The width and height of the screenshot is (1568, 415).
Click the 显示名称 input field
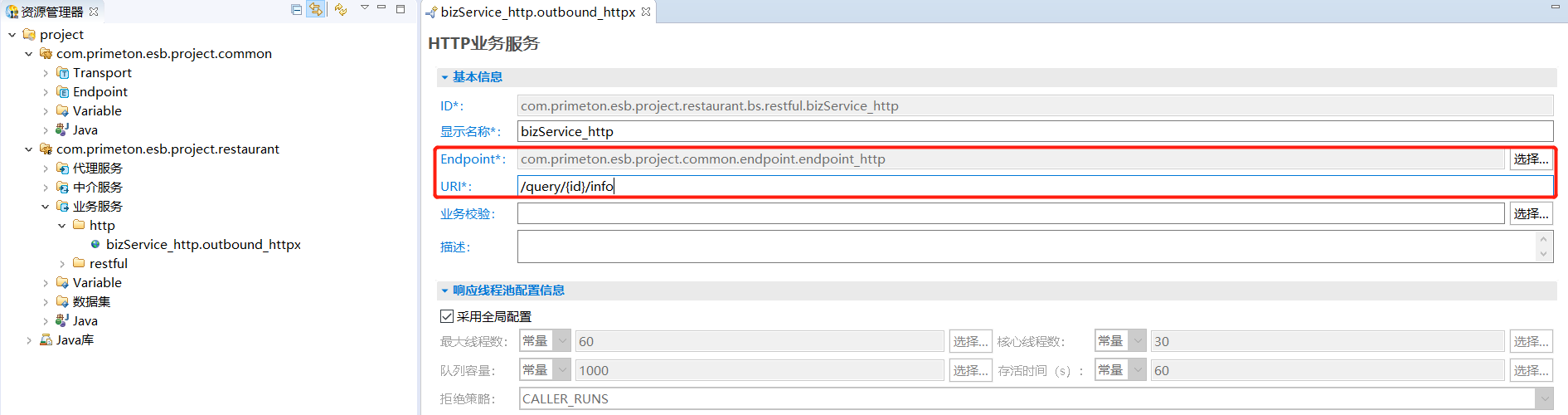tap(1035, 131)
